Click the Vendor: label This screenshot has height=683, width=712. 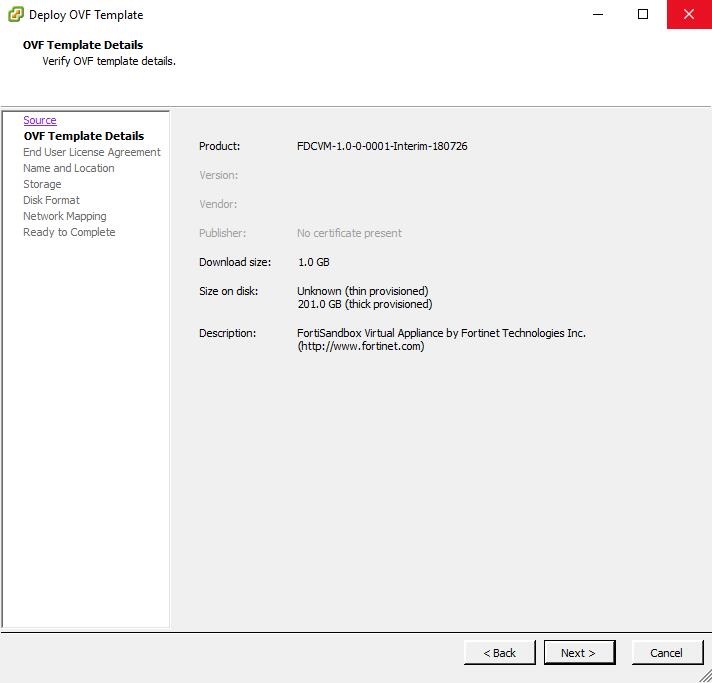point(218,204)
